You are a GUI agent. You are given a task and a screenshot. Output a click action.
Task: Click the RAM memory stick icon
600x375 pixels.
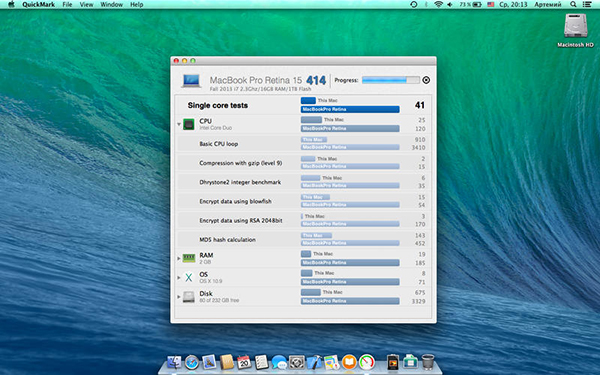[189, 258]
